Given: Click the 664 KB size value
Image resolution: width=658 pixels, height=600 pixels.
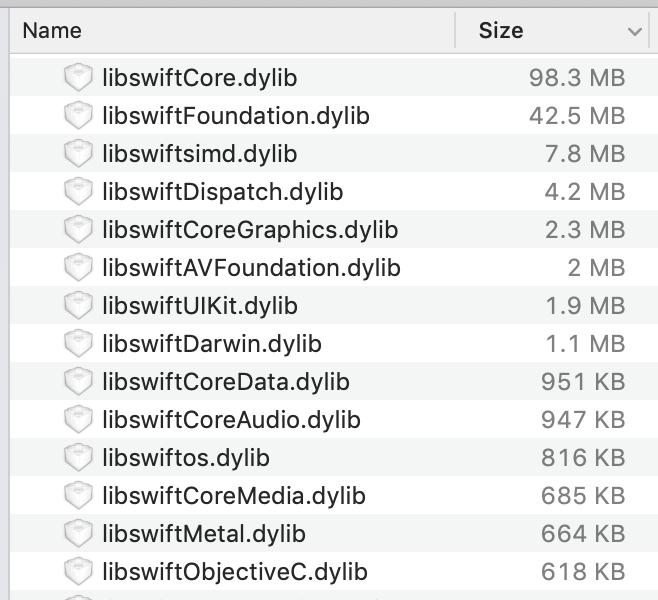Looking at the screenshot, I should click(x=583, y=534).
